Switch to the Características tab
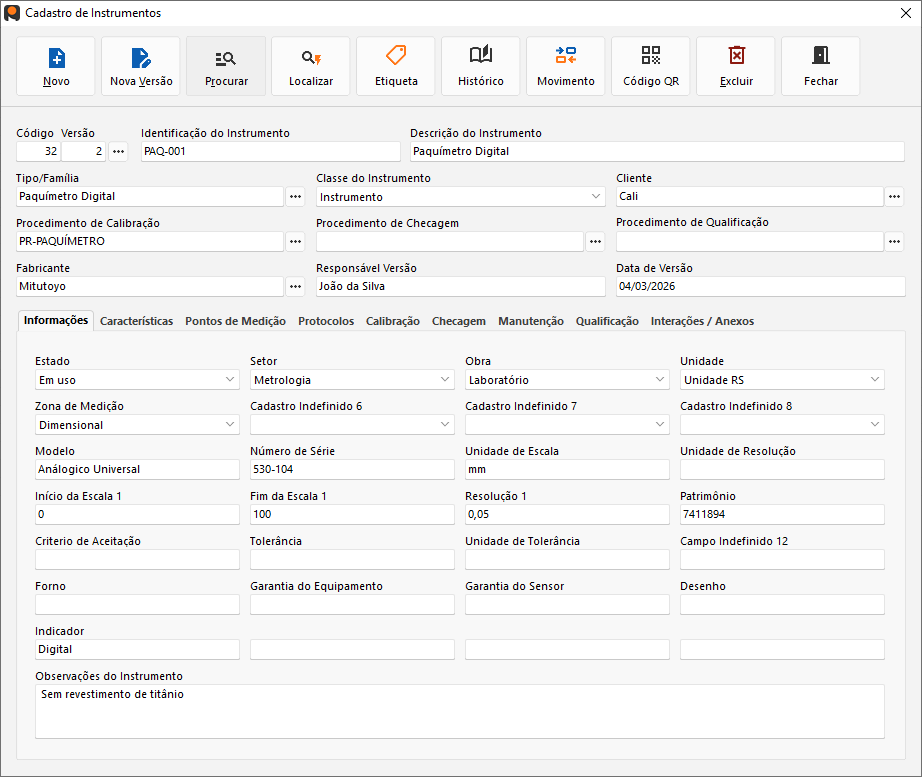Viewport: 922px width, 777px height. point(136,321)
